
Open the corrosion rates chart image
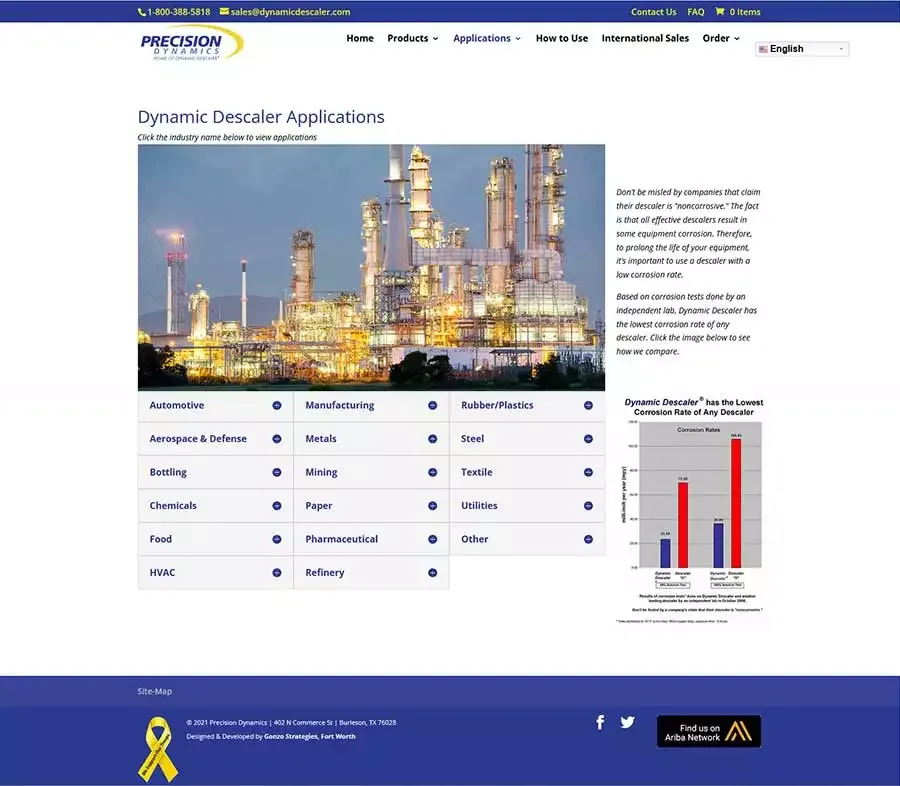click(690, 508)
